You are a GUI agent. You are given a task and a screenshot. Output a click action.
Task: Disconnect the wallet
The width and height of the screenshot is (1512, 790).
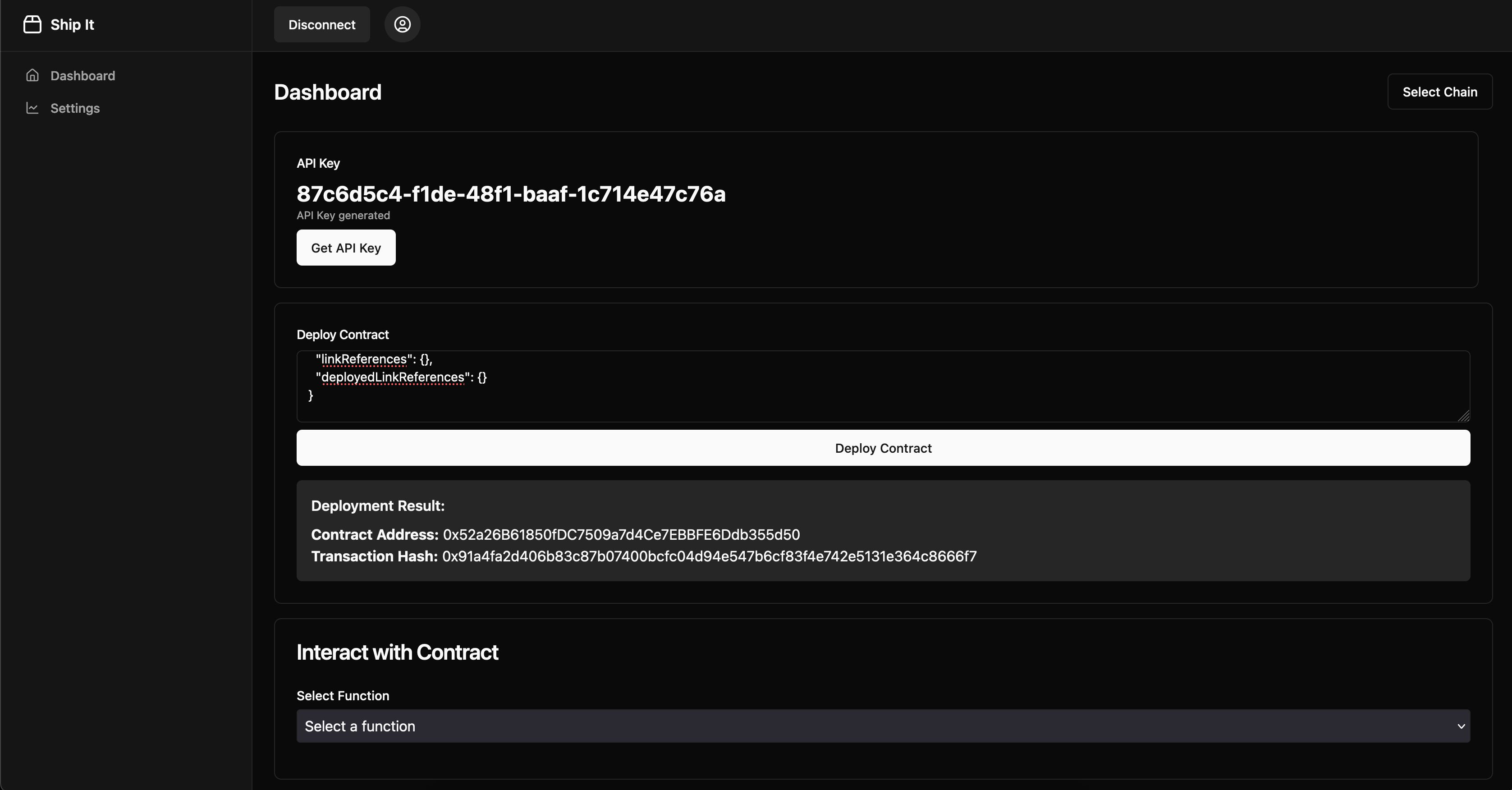(322, 25)
